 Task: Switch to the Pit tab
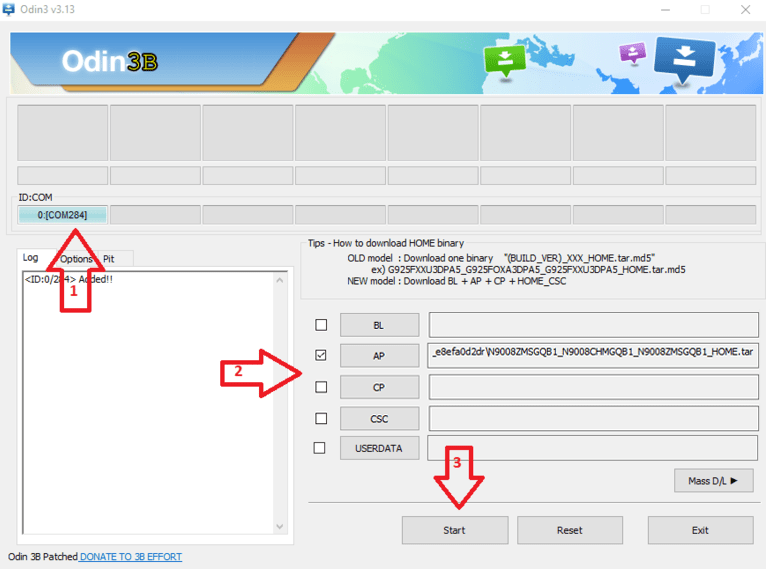tap(109, 259)
